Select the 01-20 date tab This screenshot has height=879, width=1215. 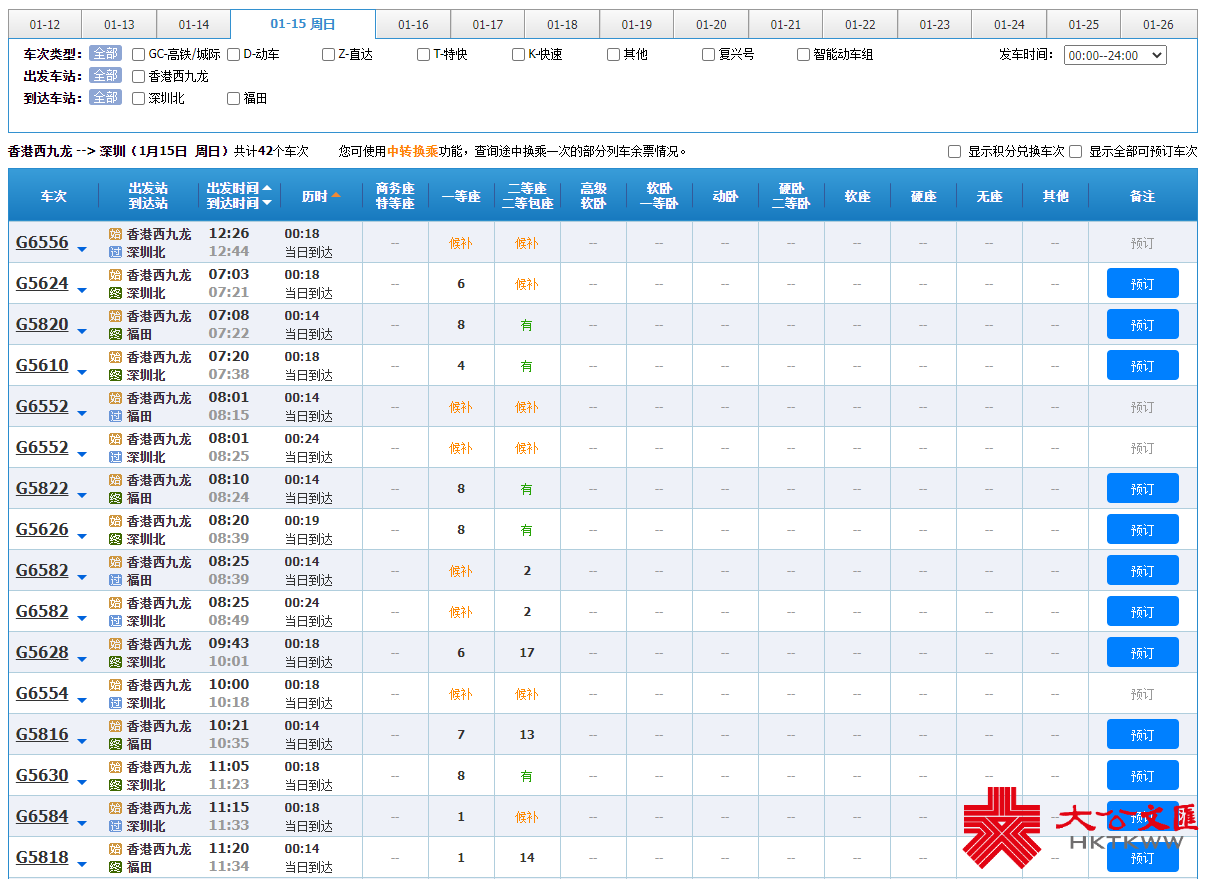click(x=711, y=25)
